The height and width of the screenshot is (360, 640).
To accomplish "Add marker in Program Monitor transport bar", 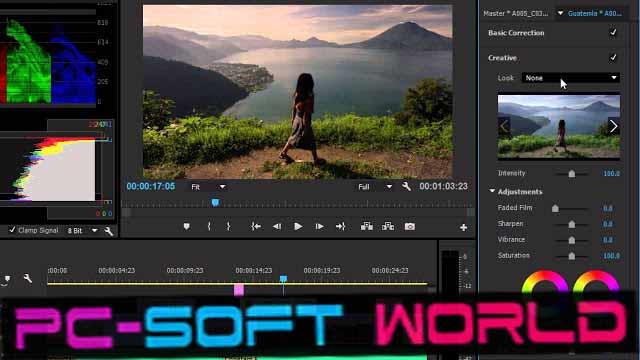I will [187, 226].
